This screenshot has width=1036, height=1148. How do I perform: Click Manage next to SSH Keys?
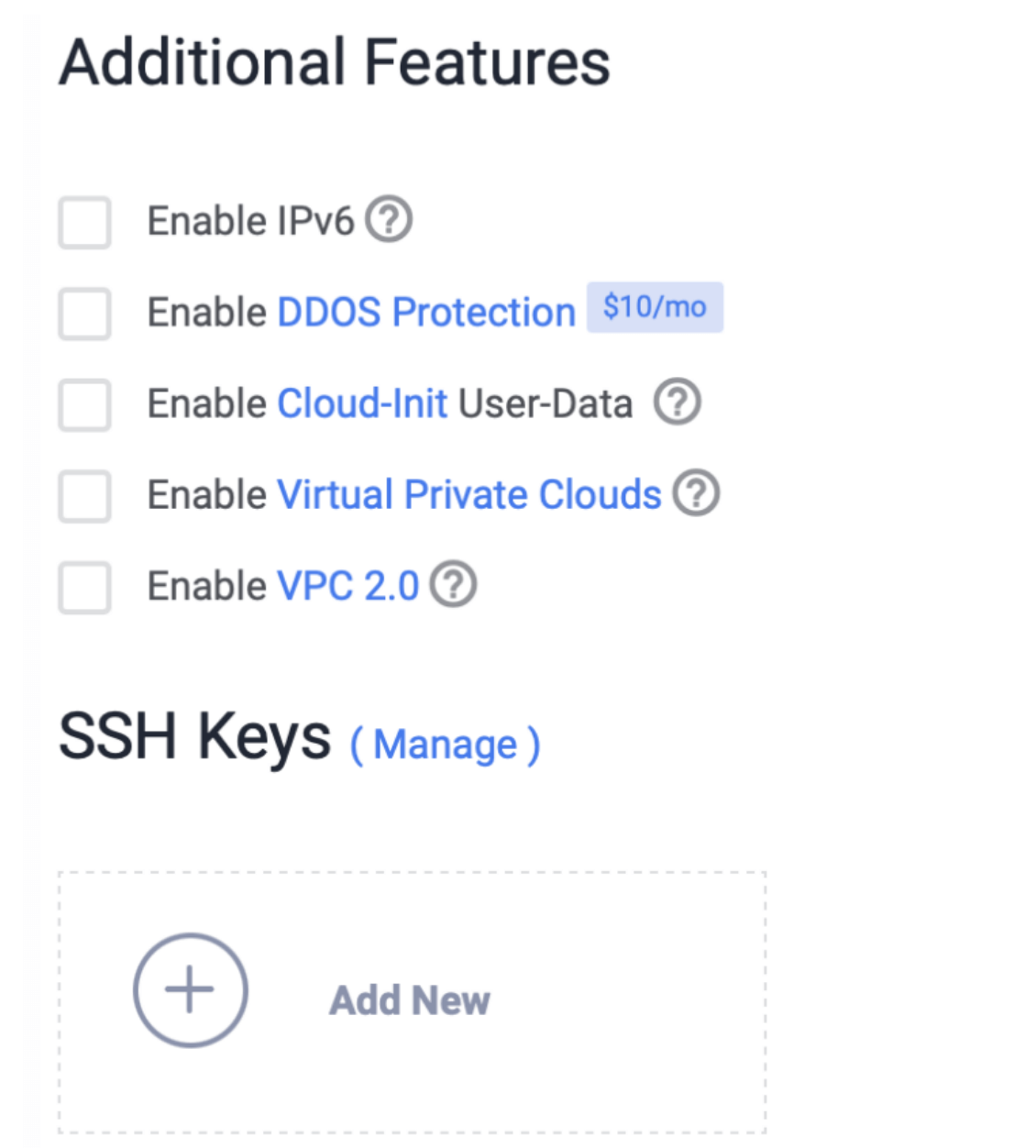[x=446, y=745]
